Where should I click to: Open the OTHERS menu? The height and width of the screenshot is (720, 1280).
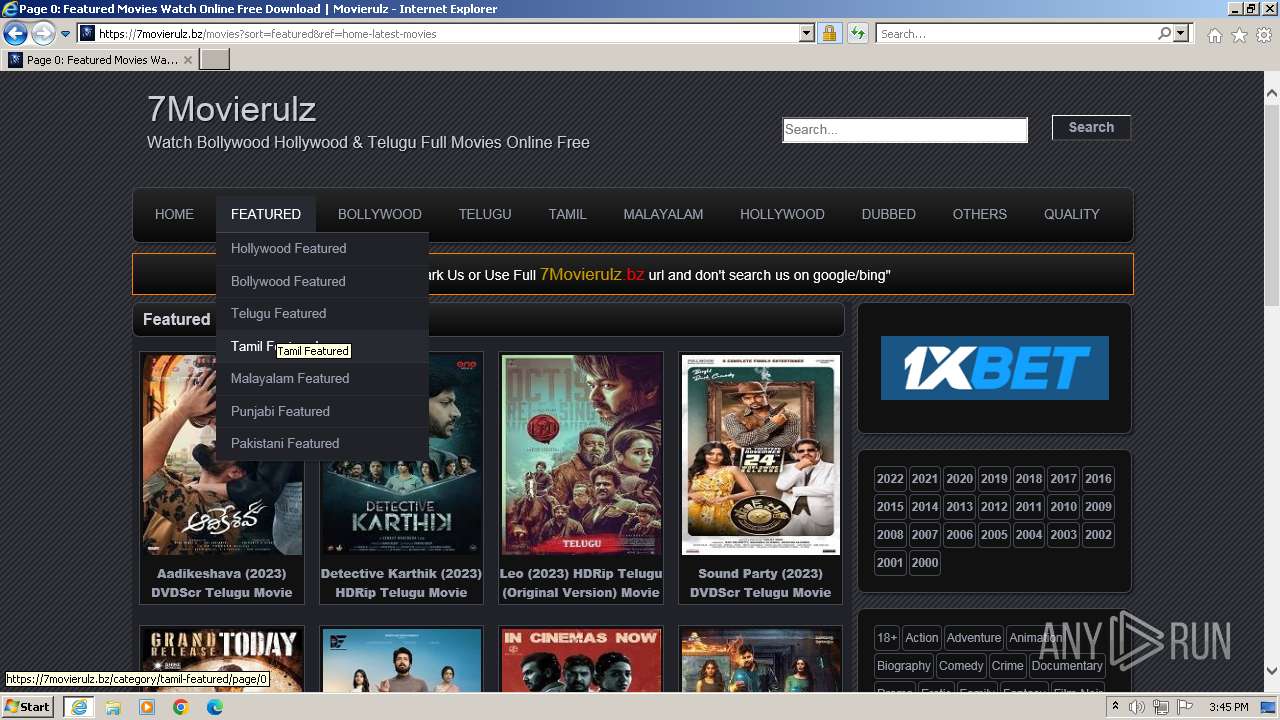coord(980,214)
